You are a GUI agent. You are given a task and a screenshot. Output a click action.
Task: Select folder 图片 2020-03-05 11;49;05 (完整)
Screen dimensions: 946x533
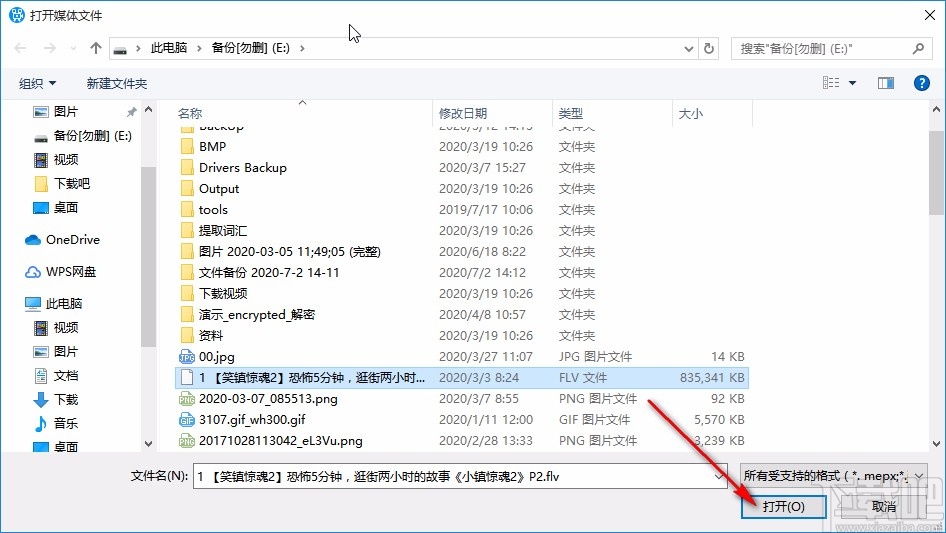[x=462, y=252]
